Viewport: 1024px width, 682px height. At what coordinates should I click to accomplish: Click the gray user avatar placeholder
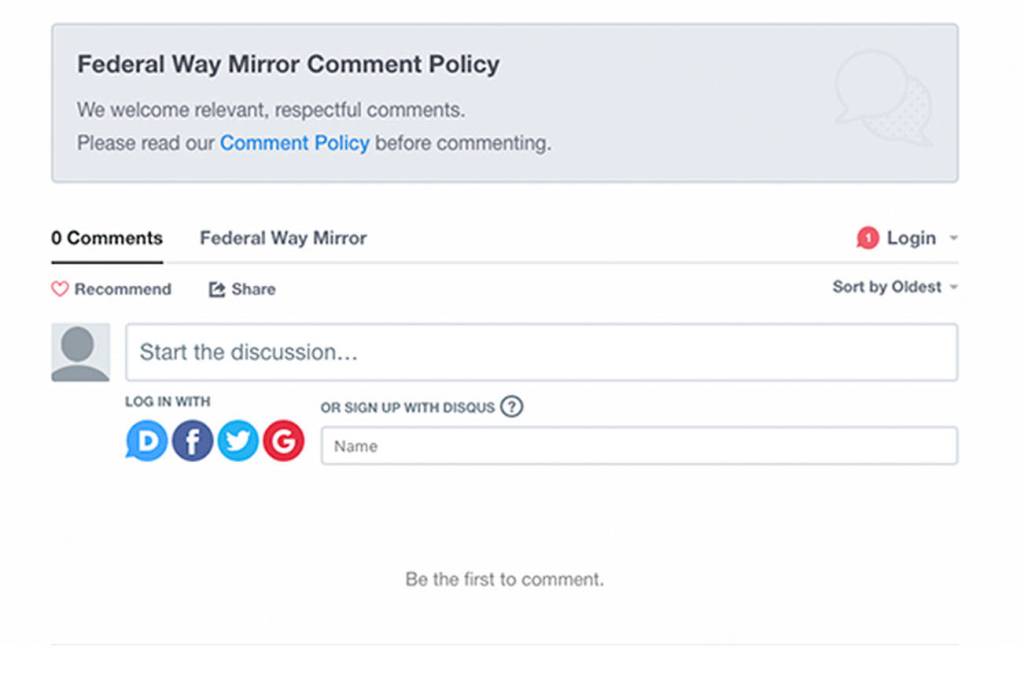(x=80, y=352)
